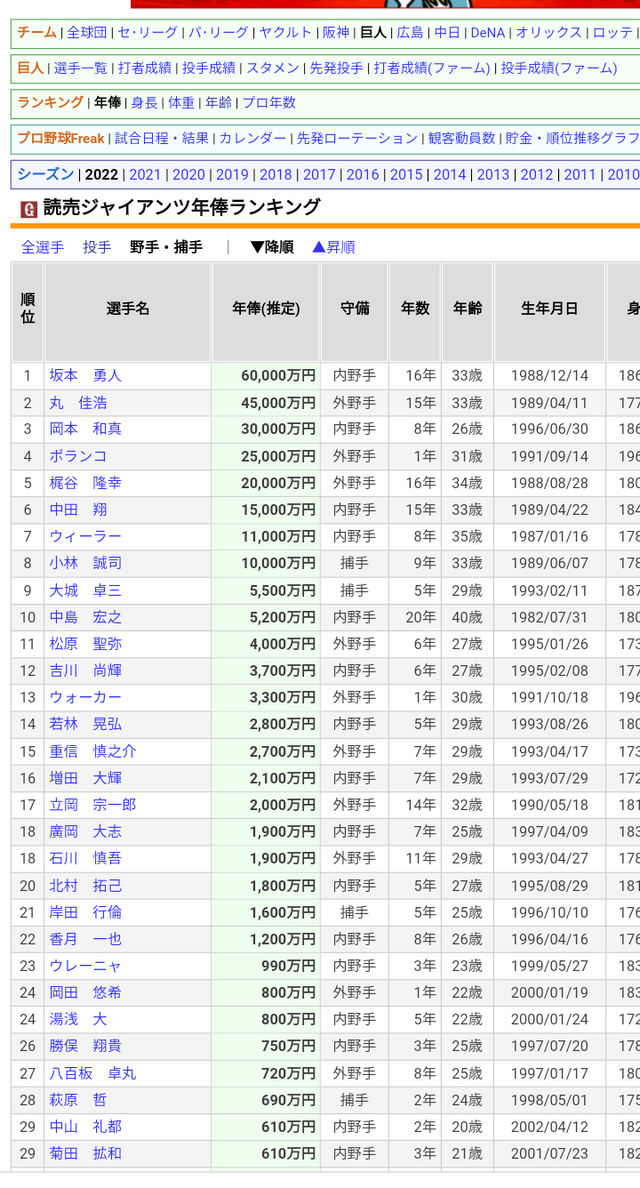Open 観客動員数 attendance page

coord(462,139)
